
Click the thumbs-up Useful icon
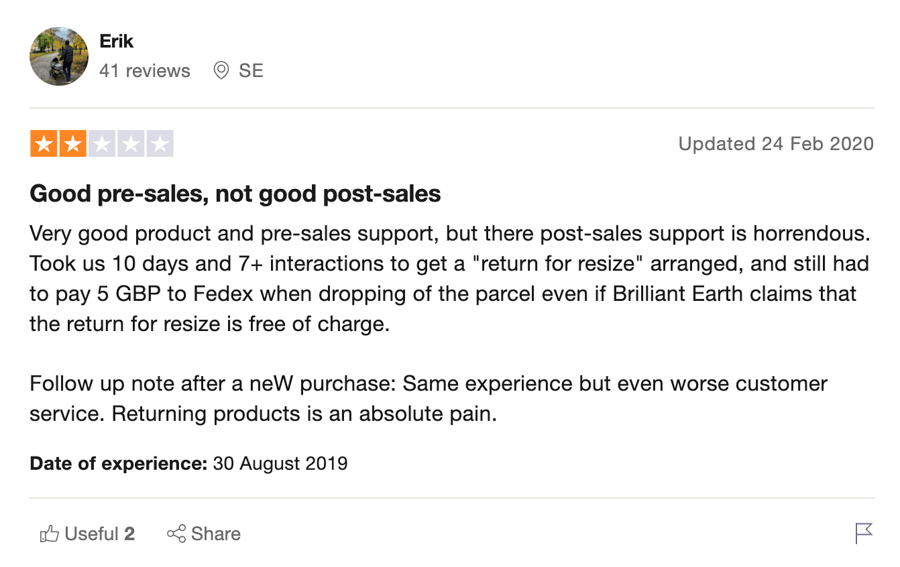click(49, 534)
